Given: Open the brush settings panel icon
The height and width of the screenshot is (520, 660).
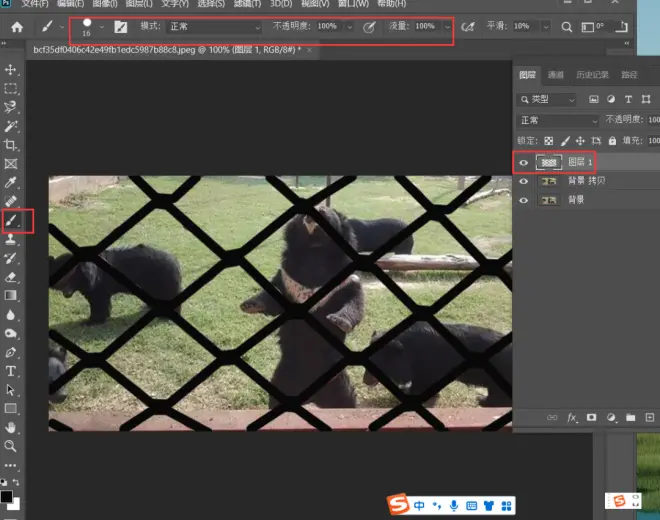Looking at the screenshot, I should tap(121, 27).
